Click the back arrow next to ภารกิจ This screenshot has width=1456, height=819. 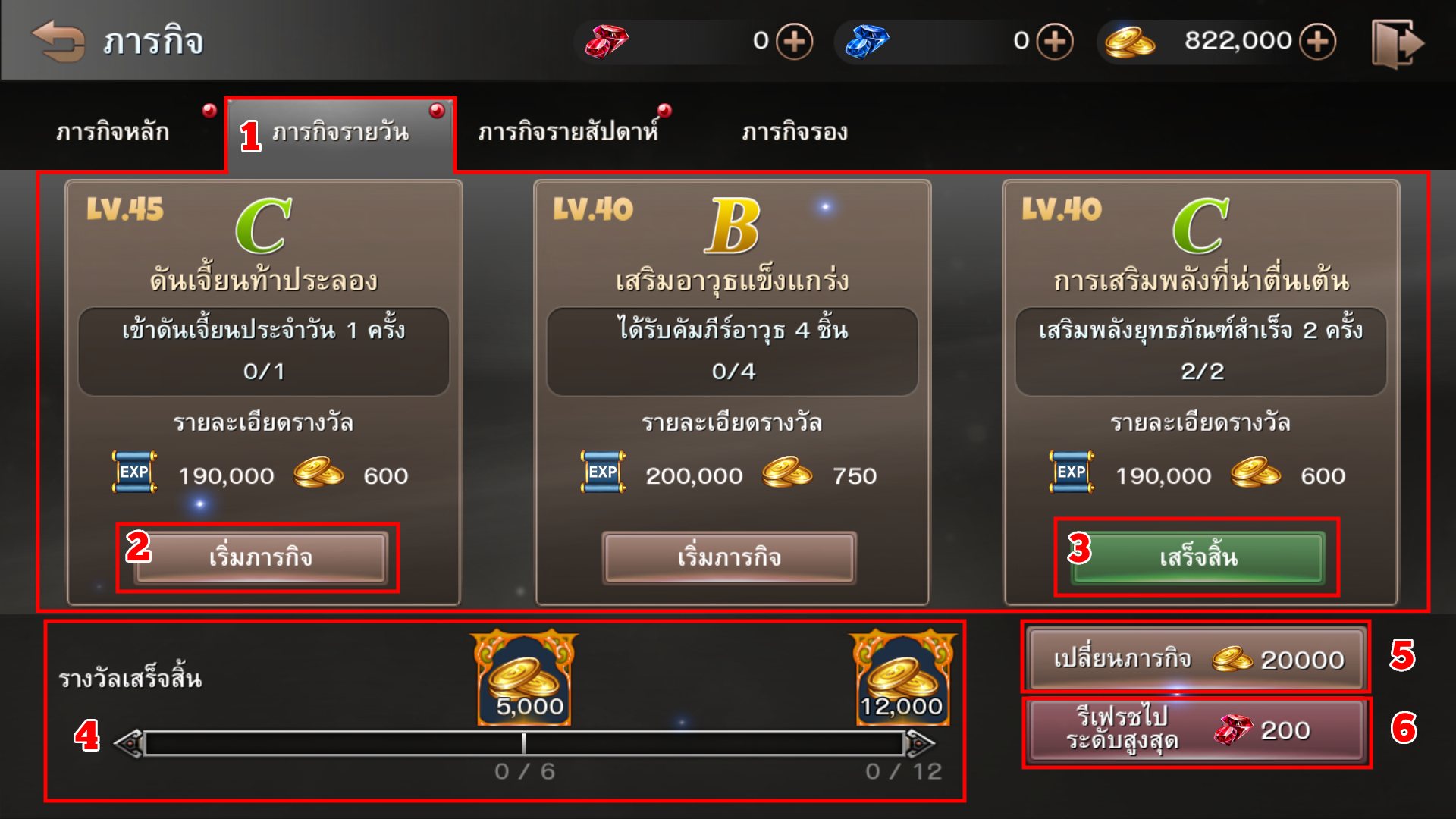(58, 41)
